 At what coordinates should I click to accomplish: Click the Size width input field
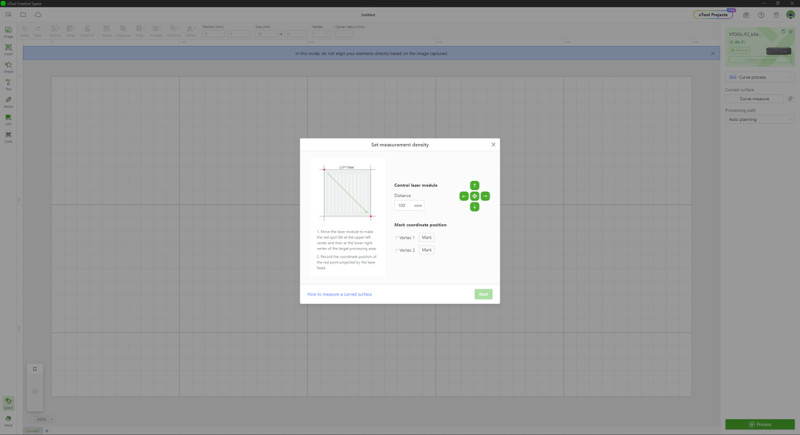[266, 34]
